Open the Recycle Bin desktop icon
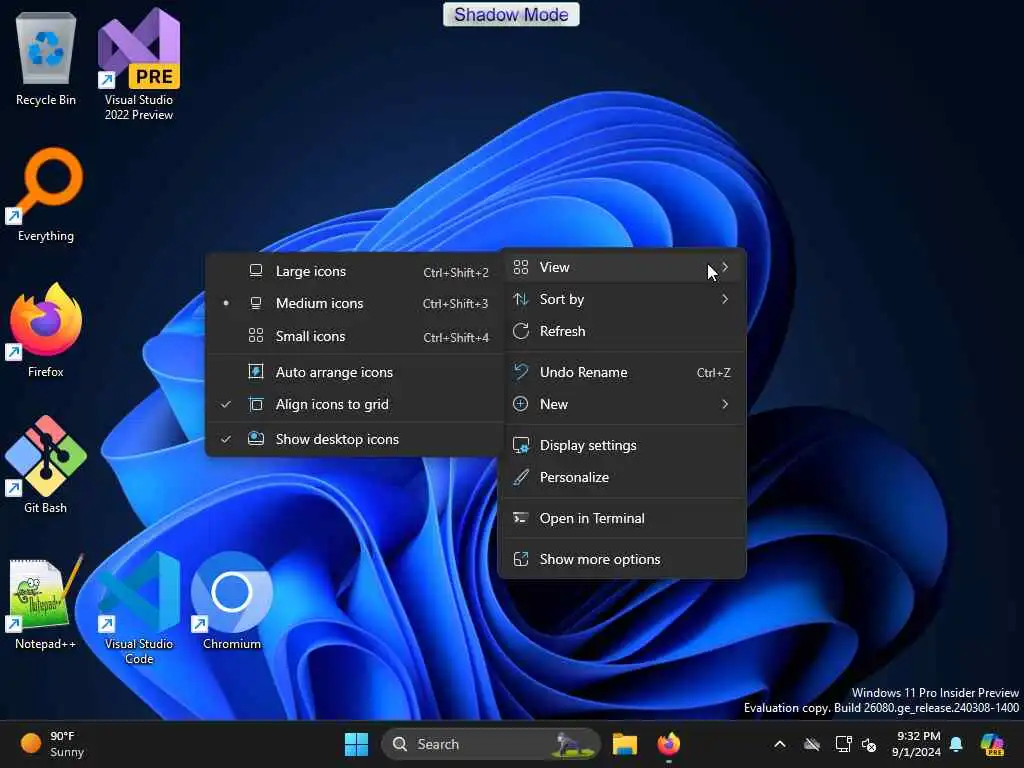The width and height of the screenshot is (1024, 768). pos(46,60)
